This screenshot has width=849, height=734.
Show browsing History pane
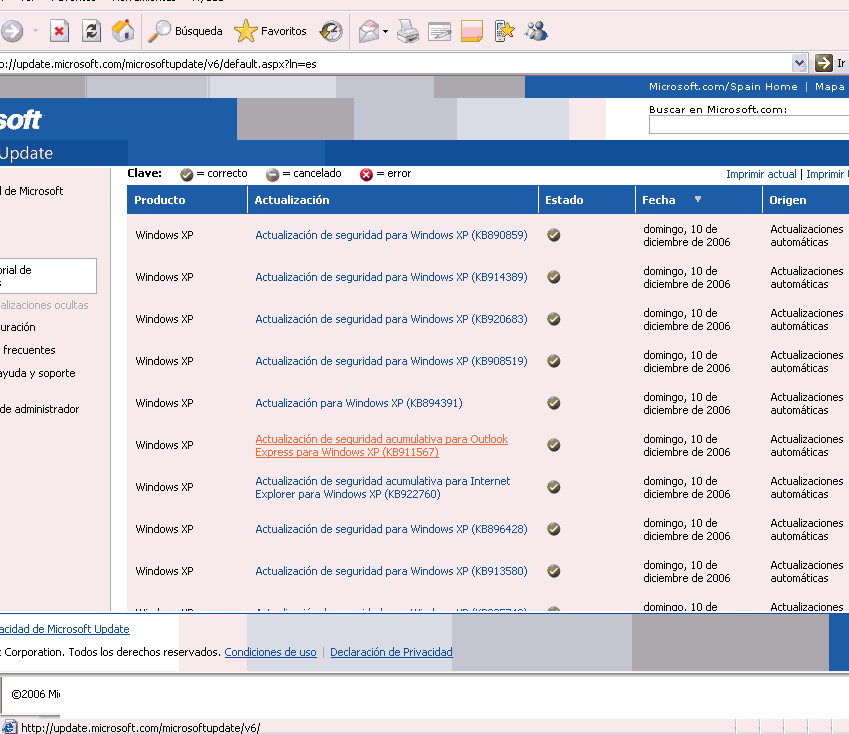pos(331,31)
